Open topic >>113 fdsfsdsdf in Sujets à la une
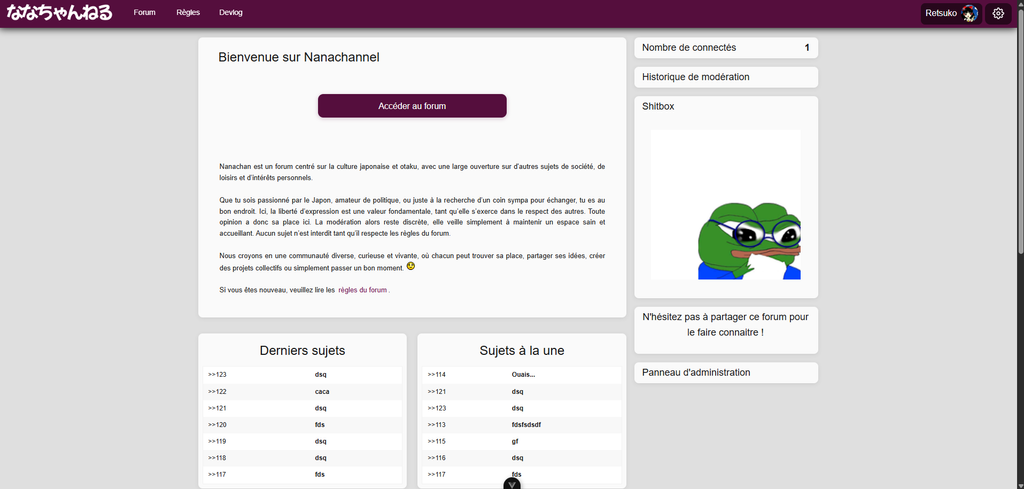The width and height of the screenshot is (1024, 489). click(x=522, y=425)
